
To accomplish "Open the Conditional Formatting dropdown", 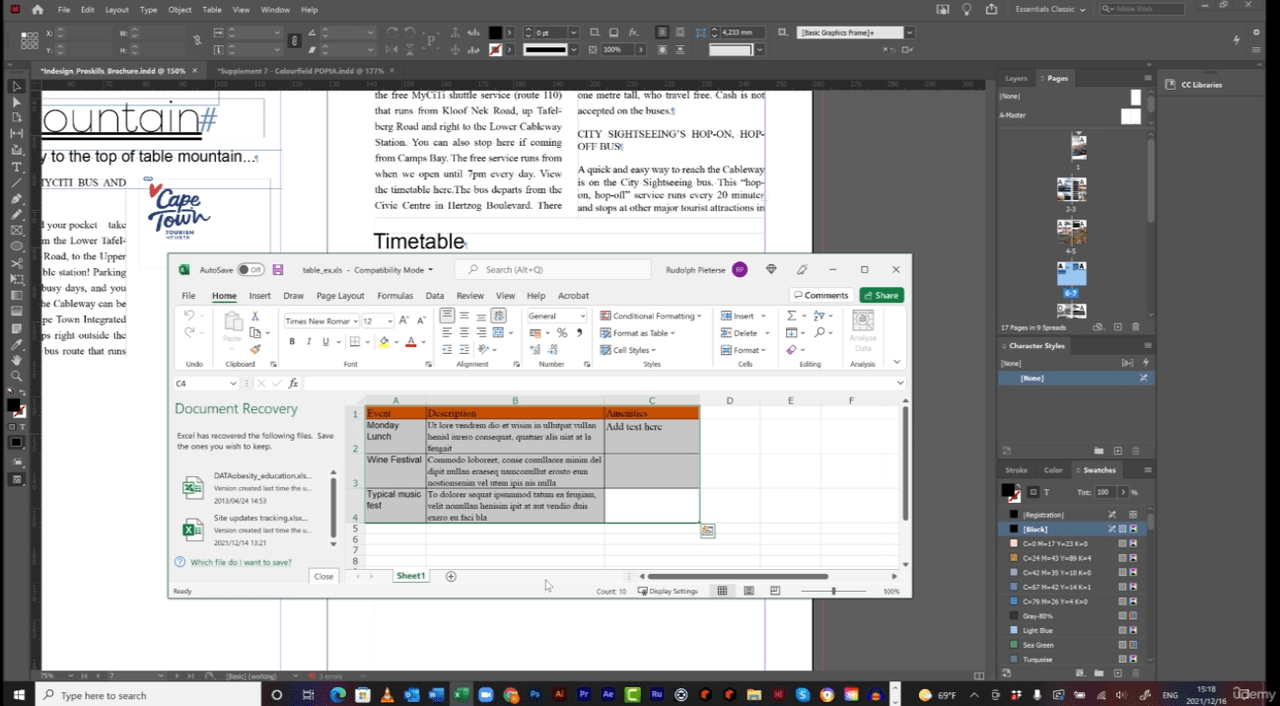I will tap(650, 316).
